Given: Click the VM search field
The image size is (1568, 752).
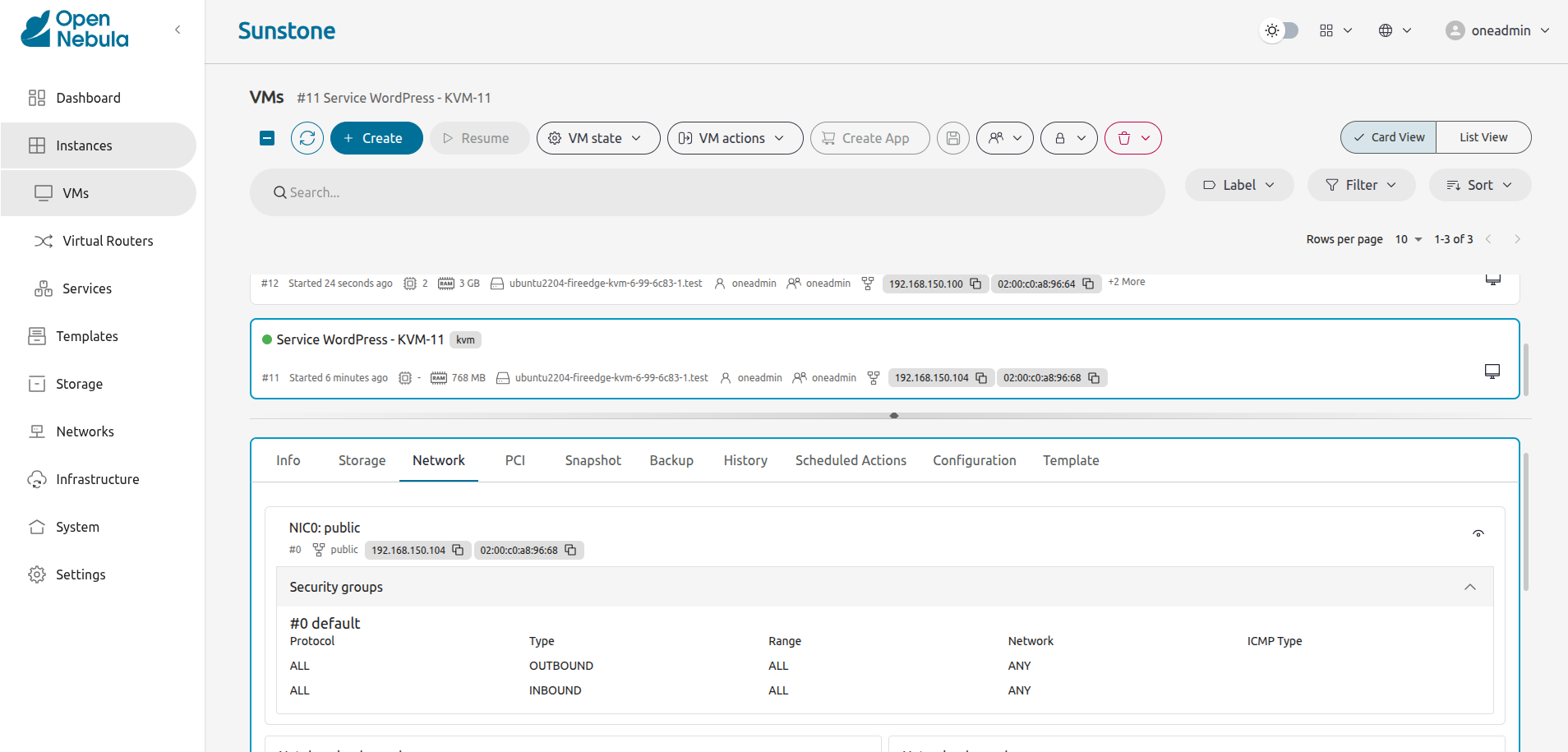Looking at the screenshot, I should click(x=707, y=192).
